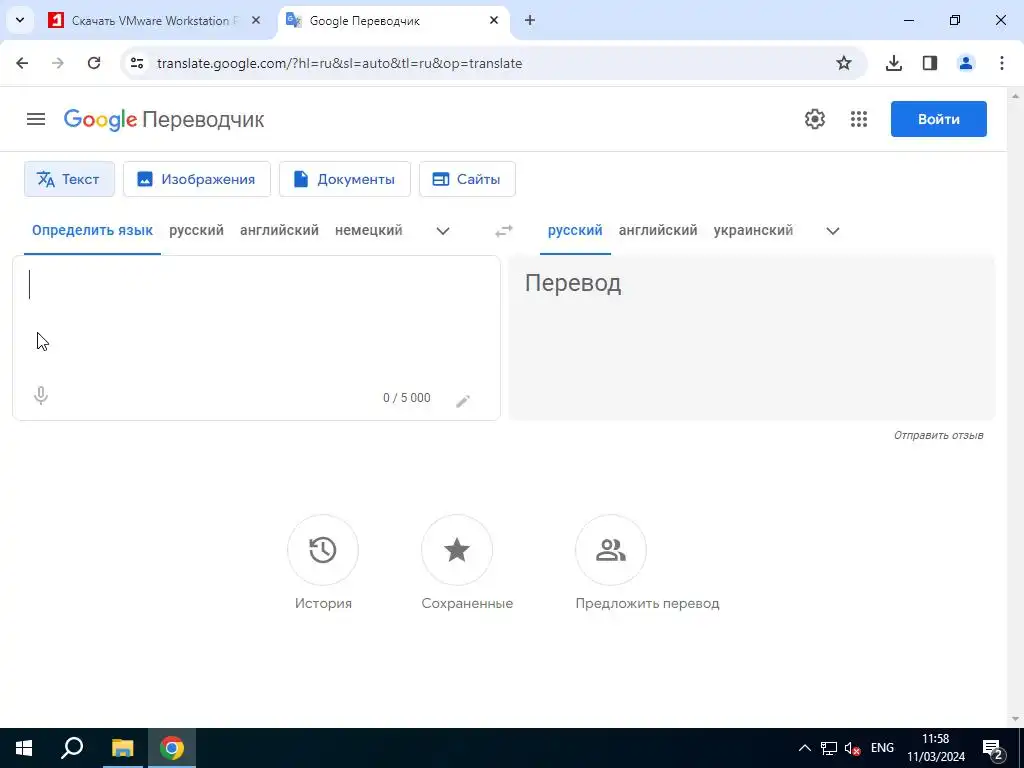1024x768 pixels.
Task: Close the VMware Workstation tab
Action: [x=256, y=20]
